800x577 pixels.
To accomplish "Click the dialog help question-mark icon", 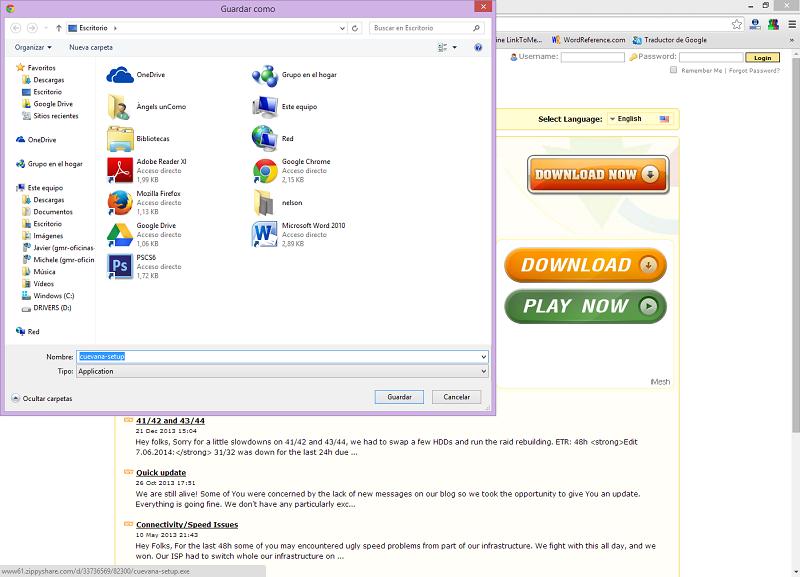I will point(478,47).
